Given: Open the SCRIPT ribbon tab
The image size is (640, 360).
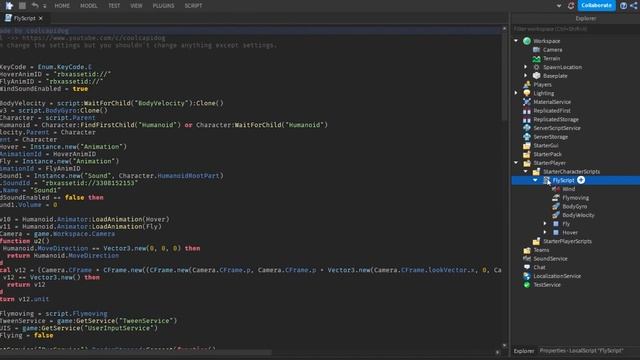Looking at the screenshot, I should 193,6.
